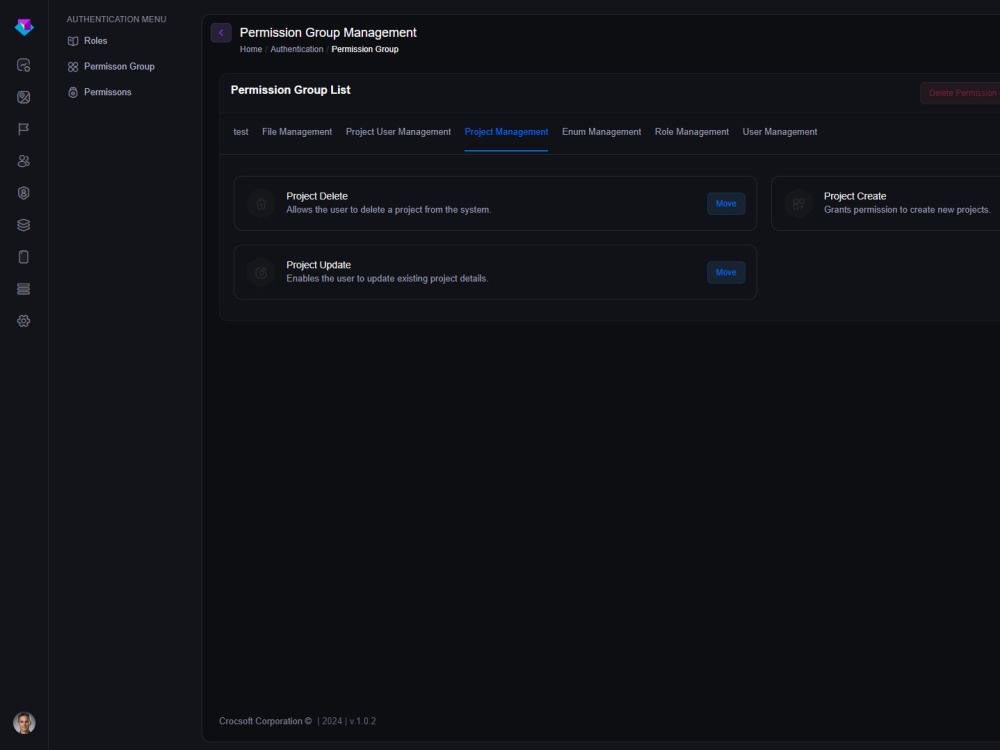The width and height of the screenshot is (1000, 750).
Task: Click the user avatar photo
Action: coord(24,723)
